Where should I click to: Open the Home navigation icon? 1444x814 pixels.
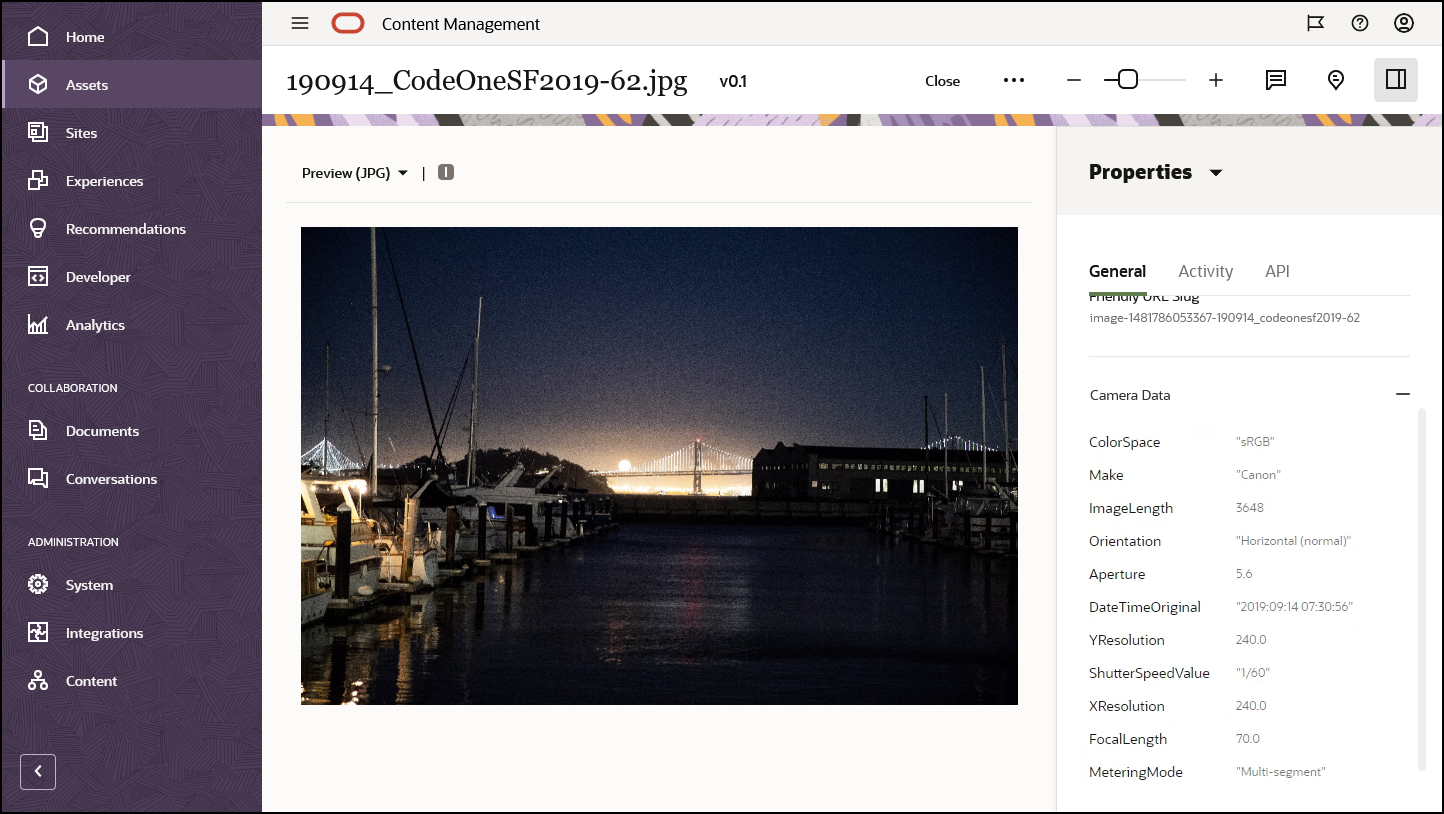pos(38,37)
